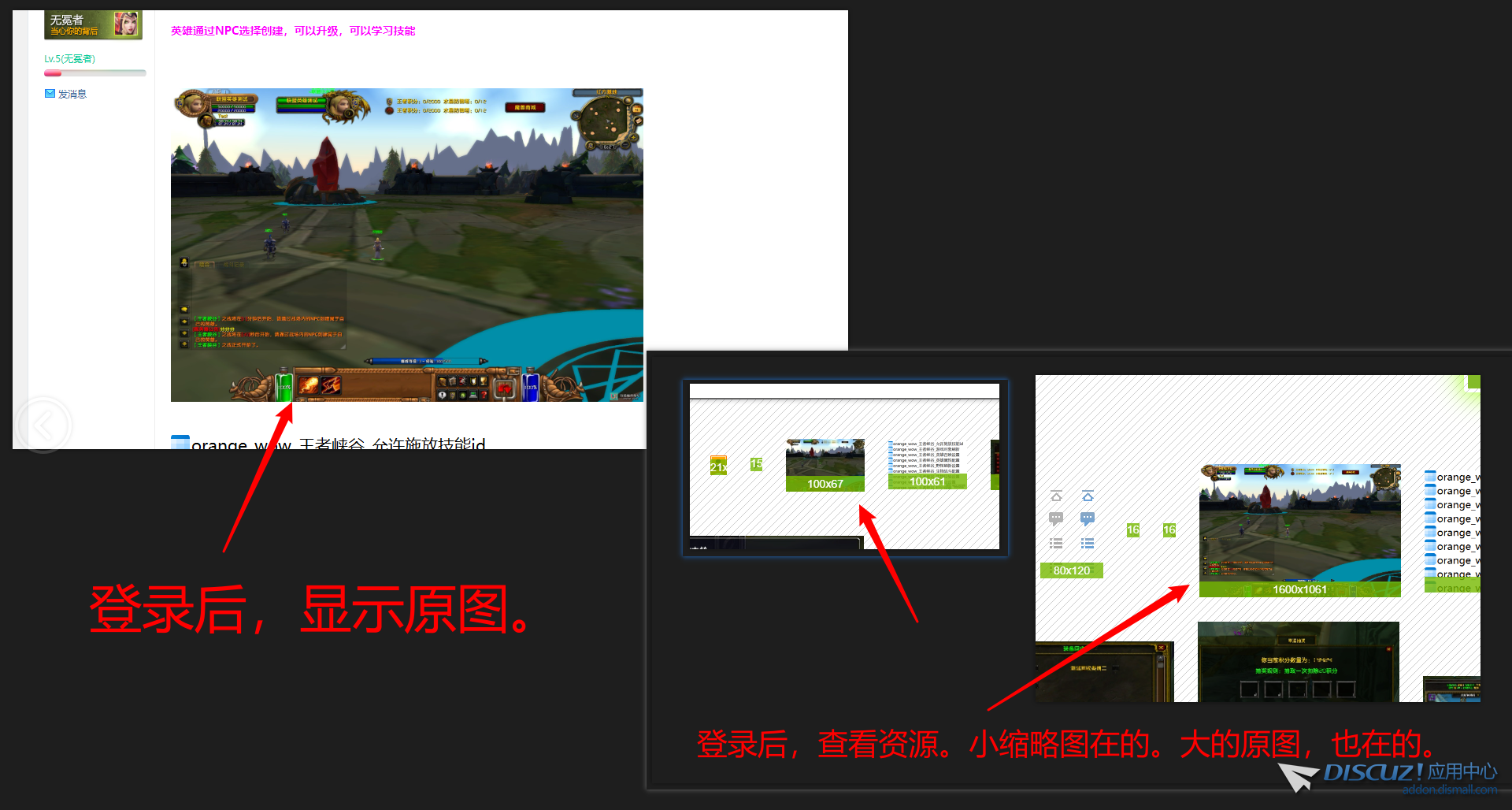Click the orange 21x resource icon

point(718,464)
